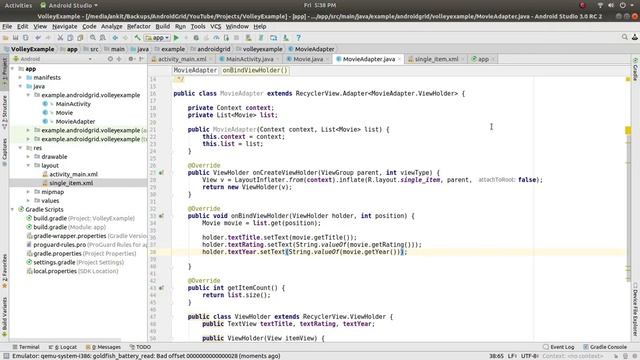The height and width of the screenshot is (360, 640).
Task: Open the Activities overview in top bar
Action: click(x=18, y=5)
